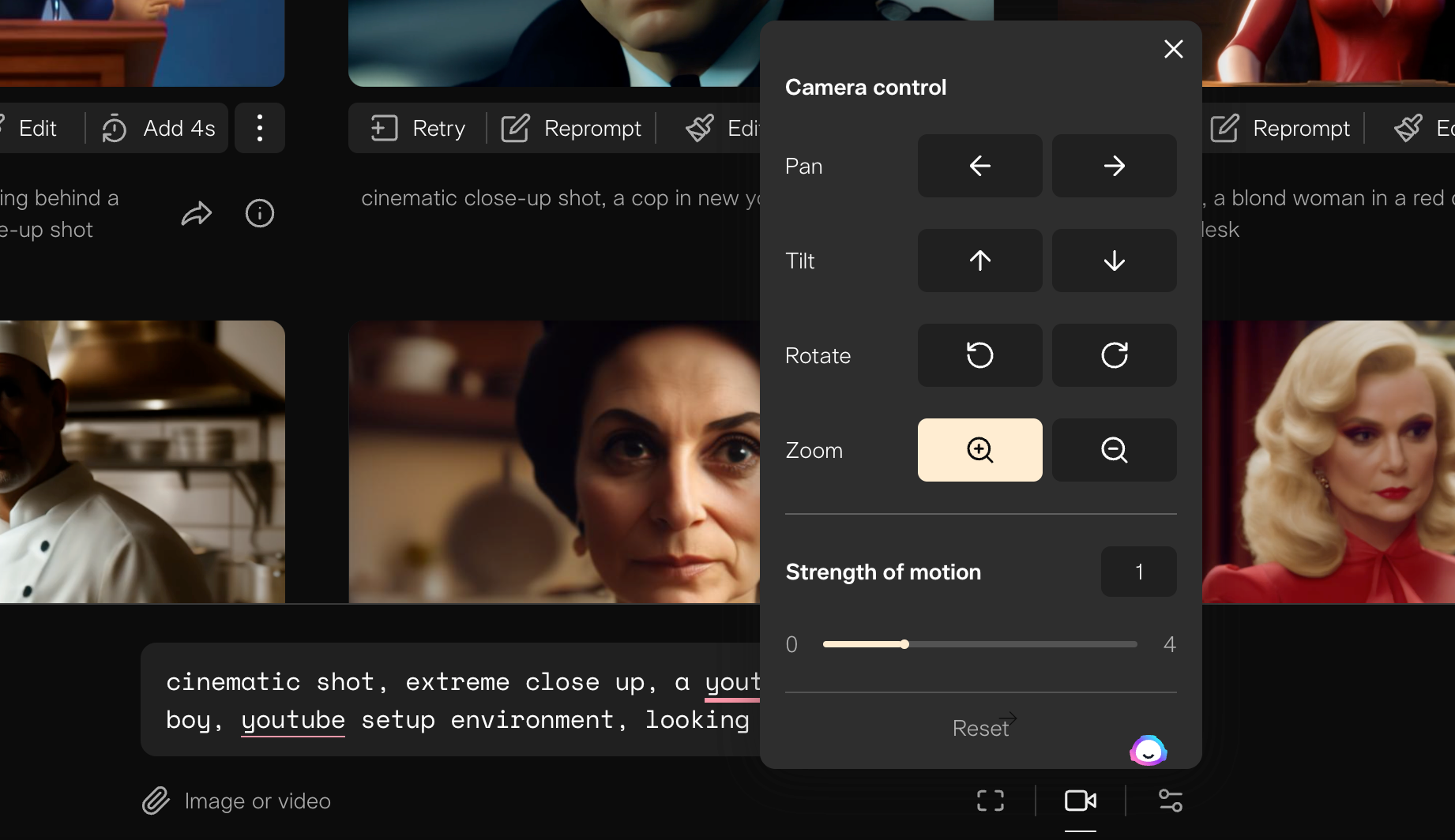
Task: Tilt the camera up
Action: point(979,261)
